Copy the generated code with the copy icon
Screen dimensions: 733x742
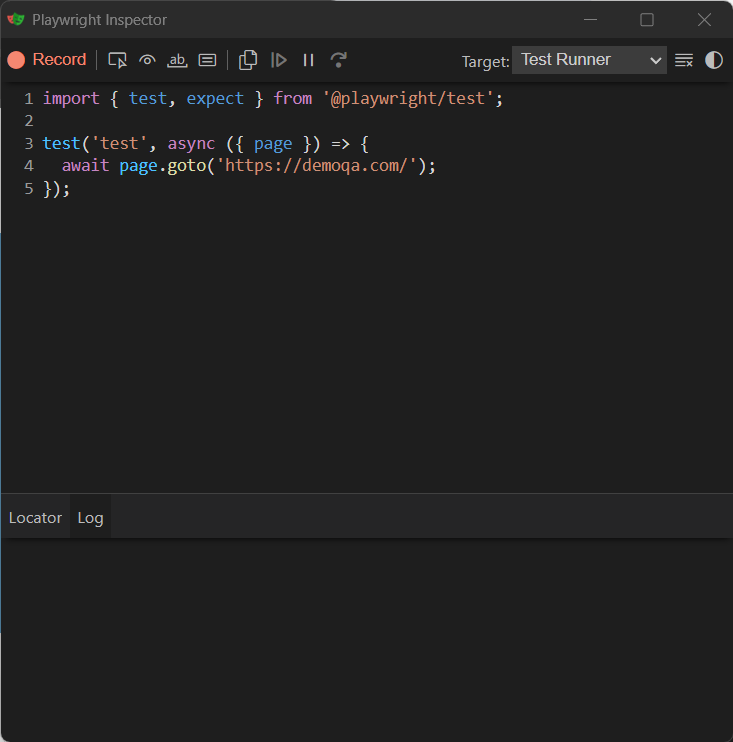pos(248,60)
